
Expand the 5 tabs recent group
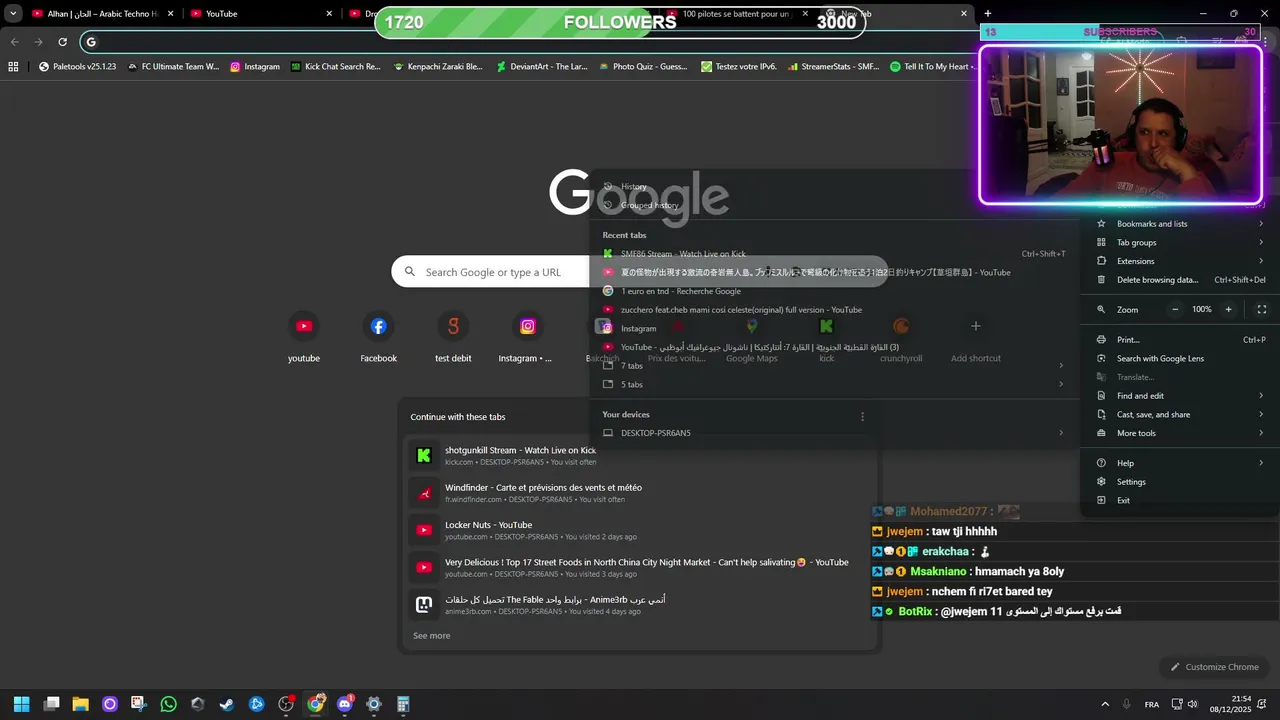[x=833, y=385]
